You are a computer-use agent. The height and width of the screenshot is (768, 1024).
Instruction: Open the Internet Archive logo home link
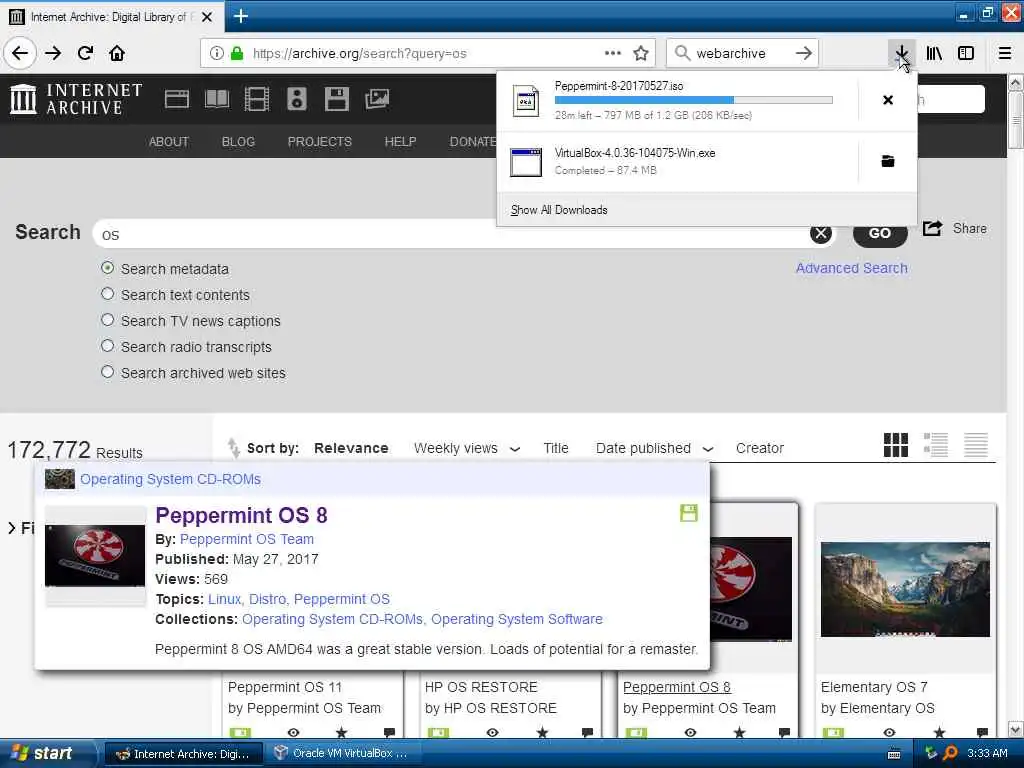(76, 99)
